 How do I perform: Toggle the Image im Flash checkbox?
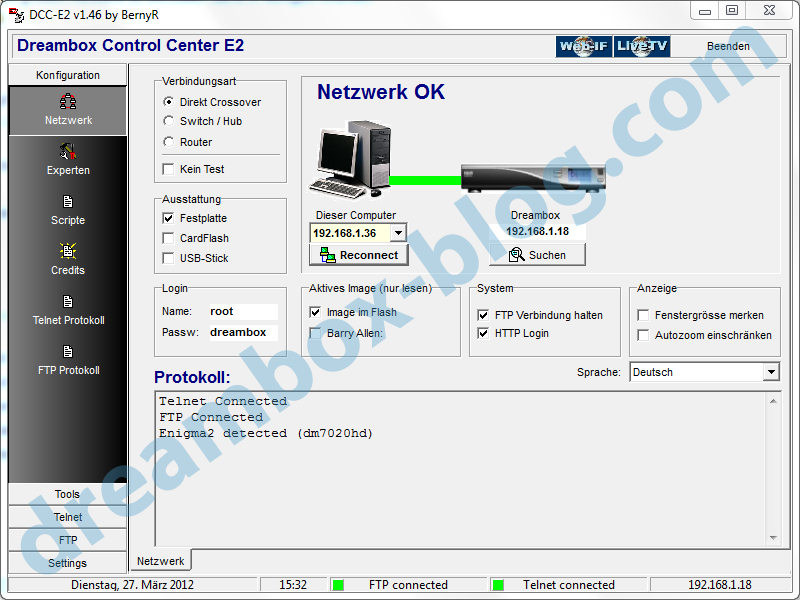point(315,312)
